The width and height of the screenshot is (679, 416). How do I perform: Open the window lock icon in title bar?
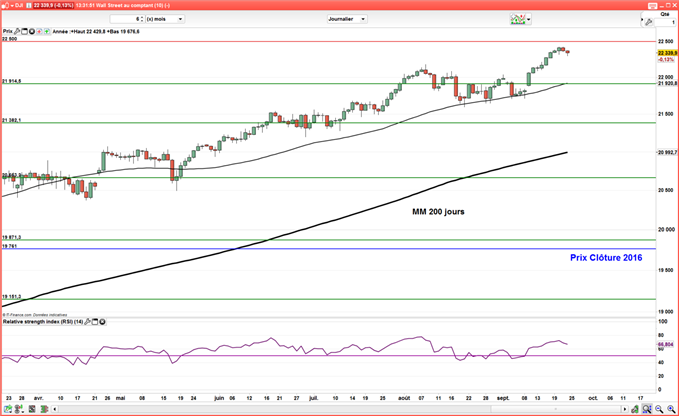pos(6,6)
